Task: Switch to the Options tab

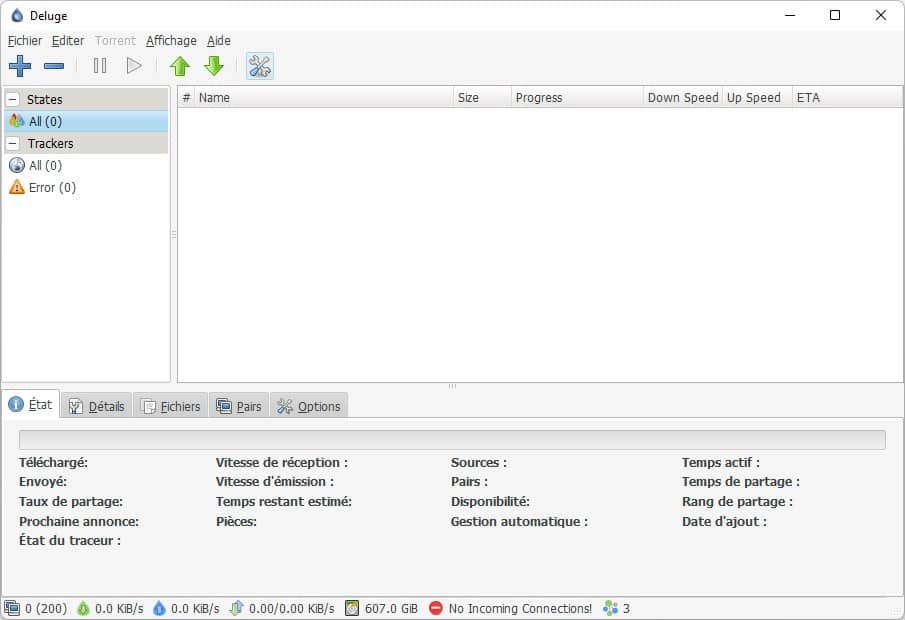Action: [309, 406]
